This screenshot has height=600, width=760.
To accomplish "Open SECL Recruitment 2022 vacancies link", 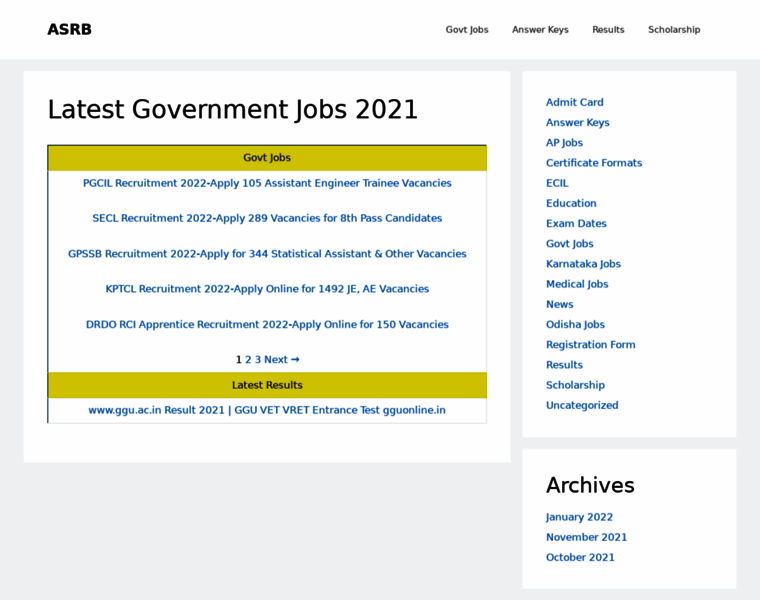I will pyautogui.click(x=267, y=218).
